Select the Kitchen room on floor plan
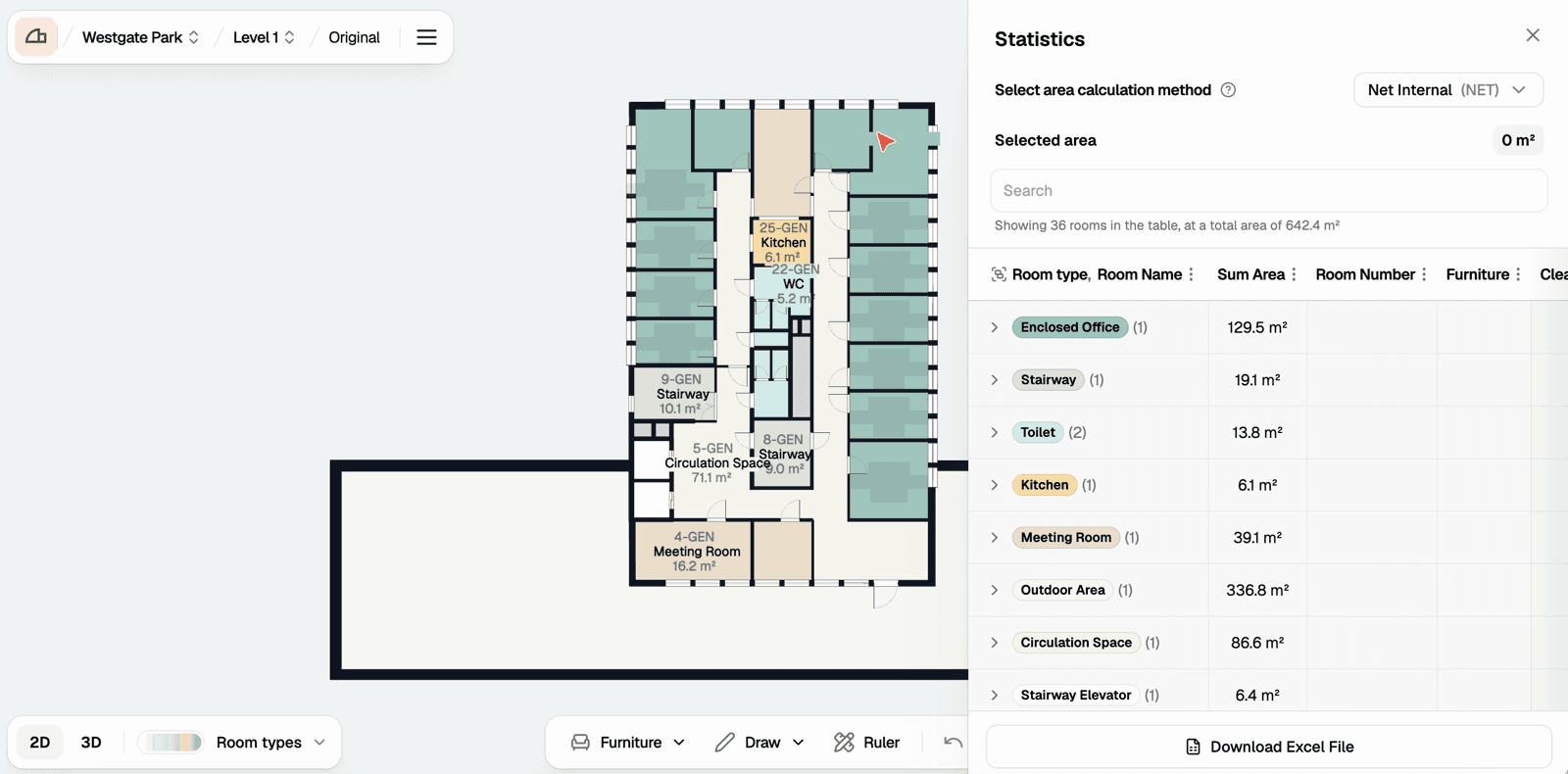This screenshot has height=774, width=1568. pyautogui.click(x=783, y=242)
